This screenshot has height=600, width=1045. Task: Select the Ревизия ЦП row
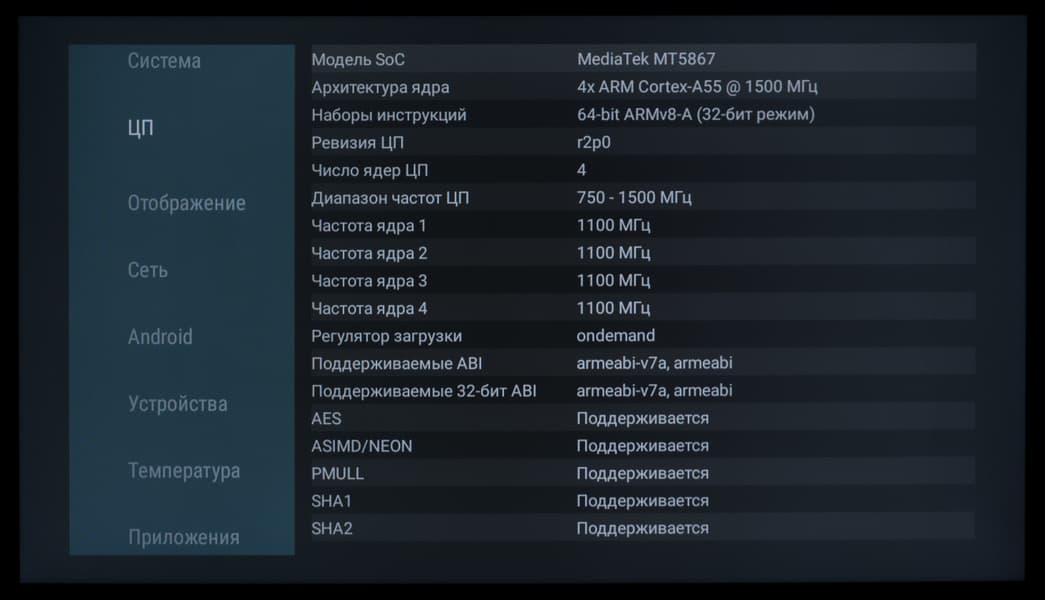[642, 143]
